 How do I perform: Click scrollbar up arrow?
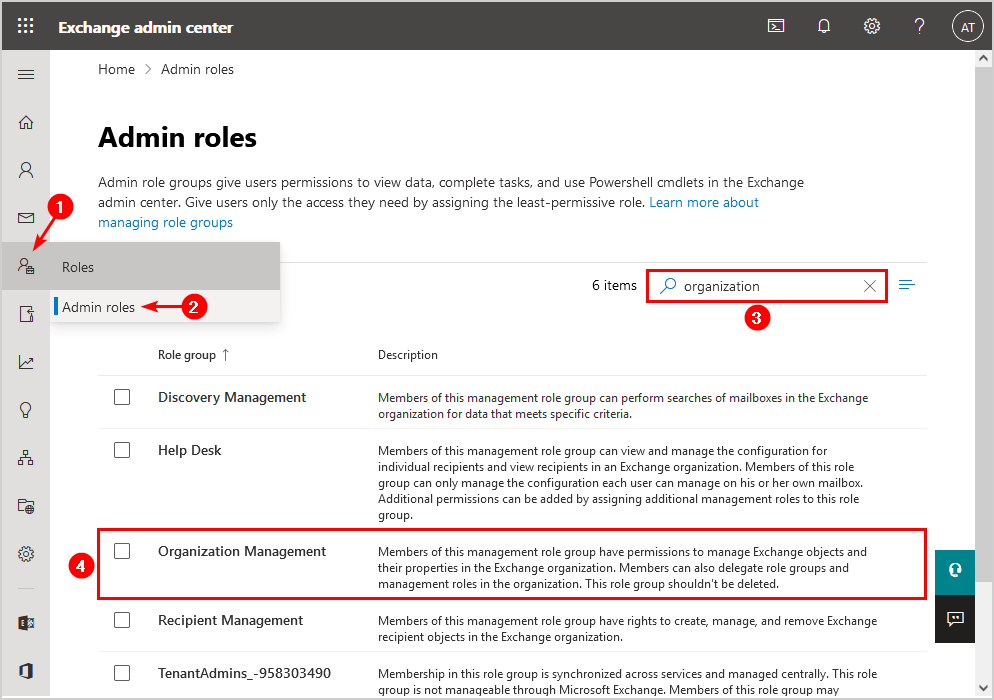pyautogui.click(x=983, y=58)
